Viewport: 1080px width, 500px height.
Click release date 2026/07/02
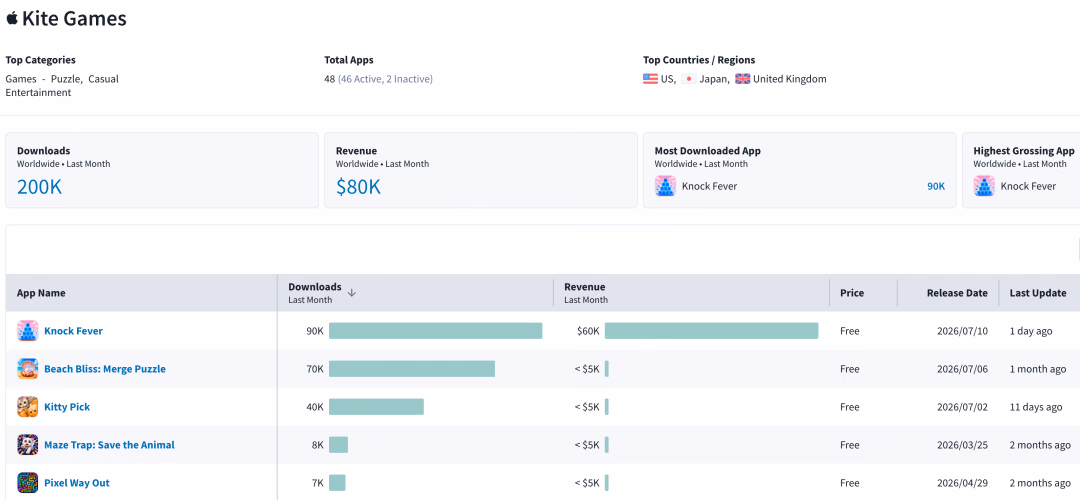point(962,406)
